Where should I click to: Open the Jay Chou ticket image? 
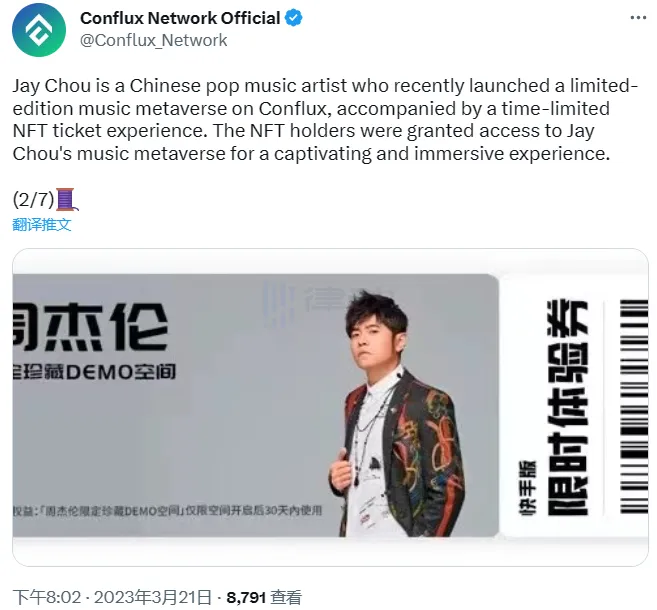330,407
